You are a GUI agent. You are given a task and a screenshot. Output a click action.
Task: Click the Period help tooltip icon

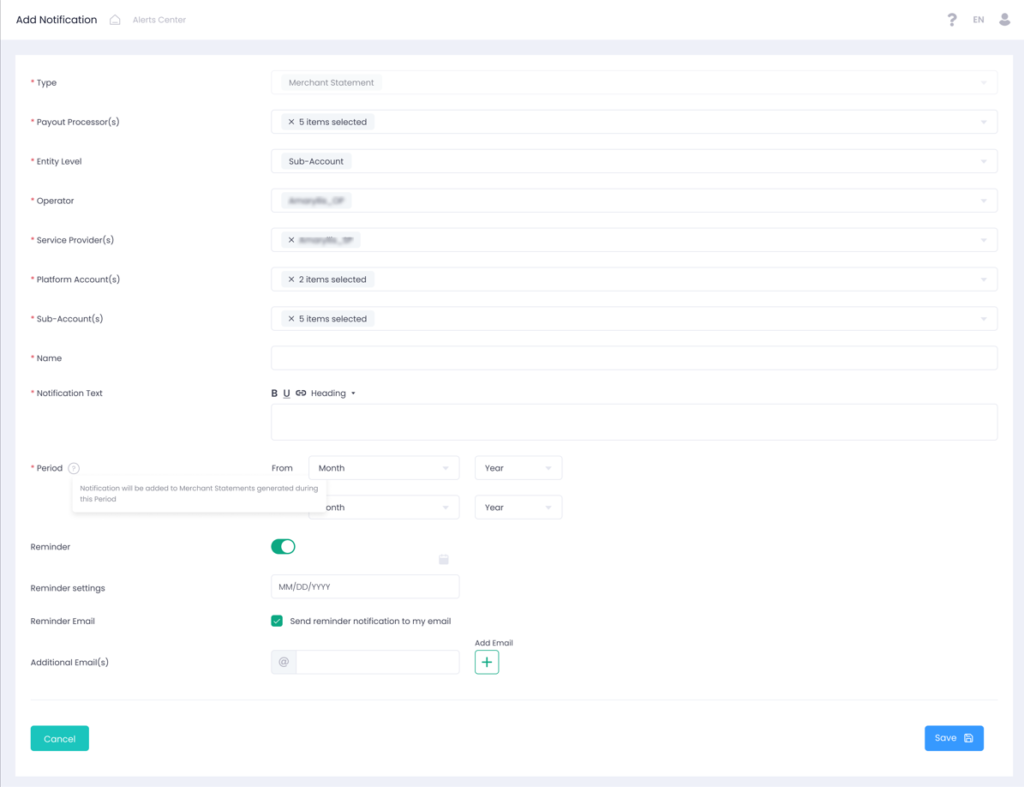74,468
